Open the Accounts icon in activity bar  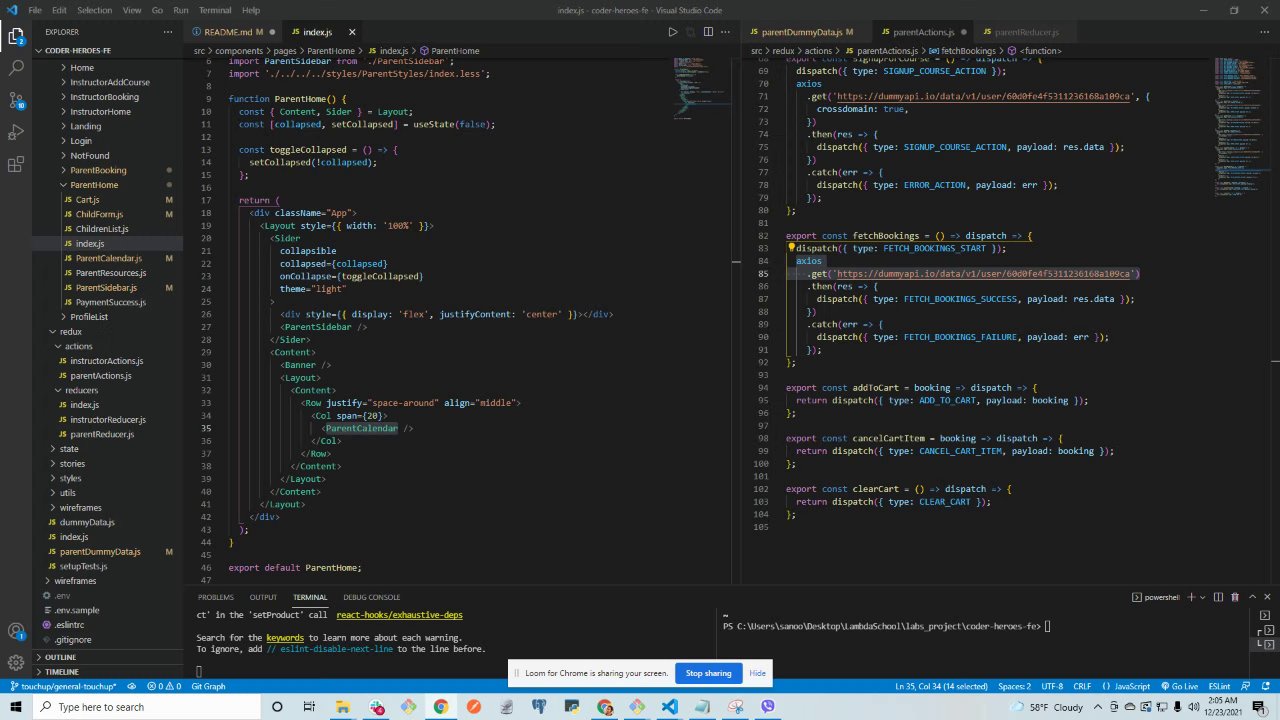tap(16, 631)
